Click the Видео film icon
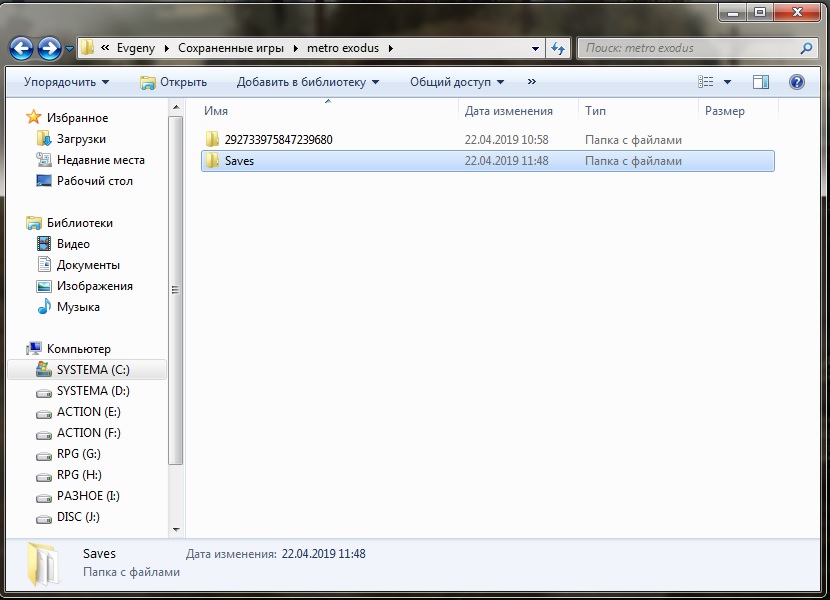 coord(44,244)
